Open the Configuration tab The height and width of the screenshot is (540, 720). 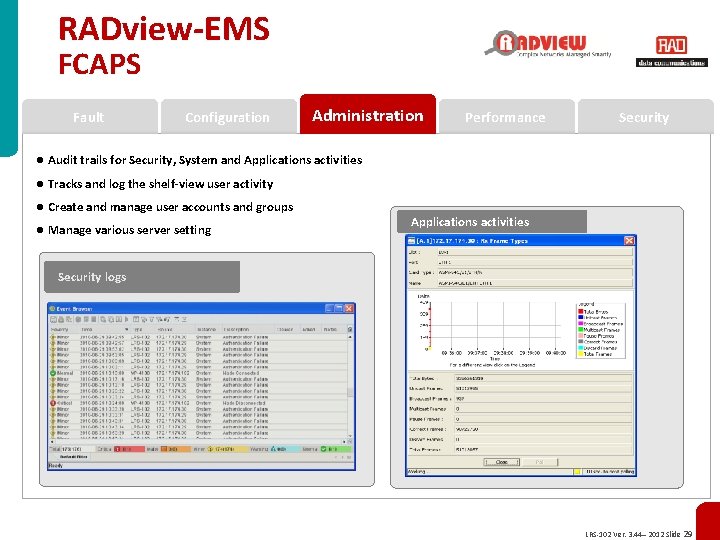(x=228, y=117)
